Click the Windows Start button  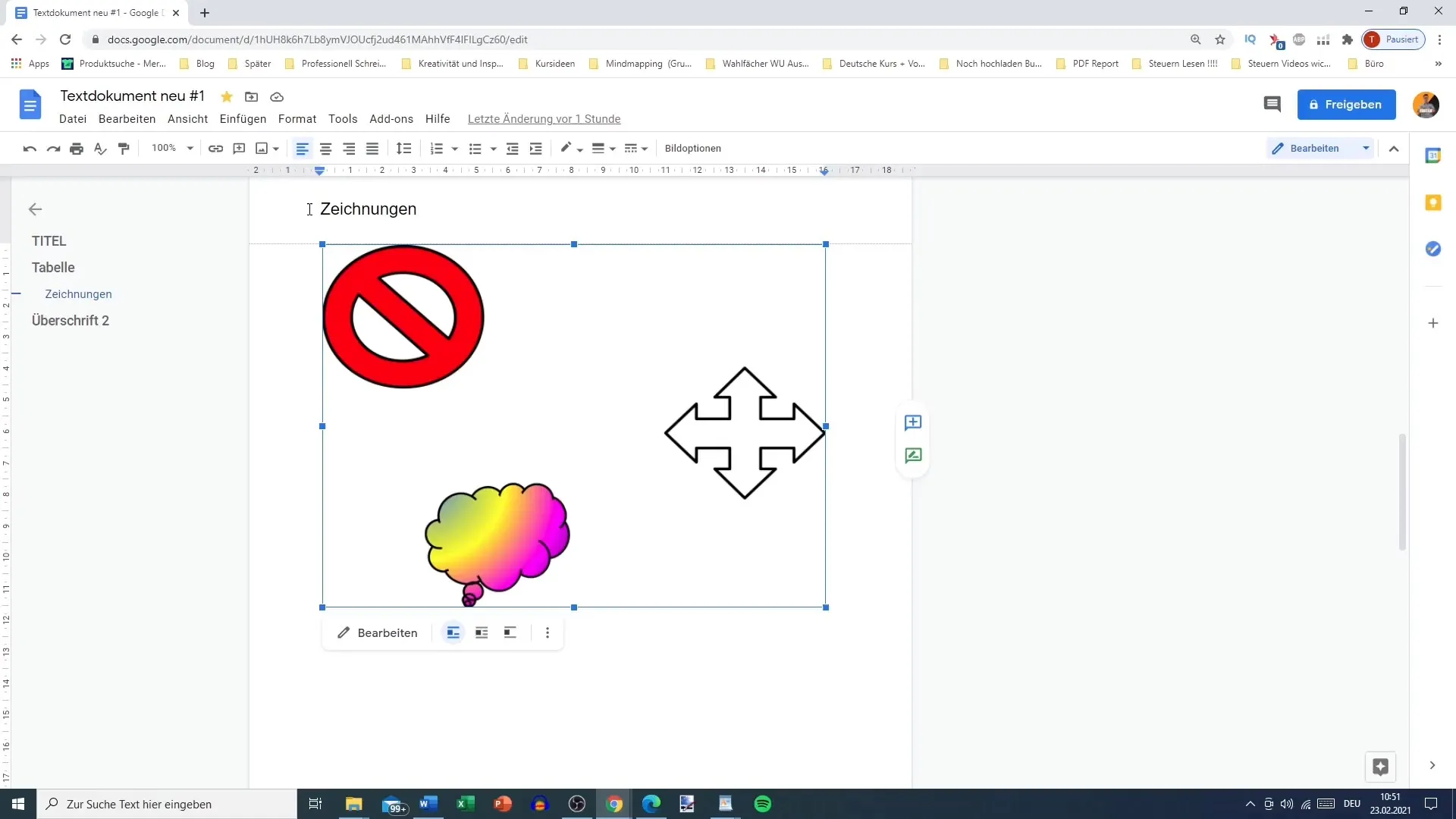(18, 804)
